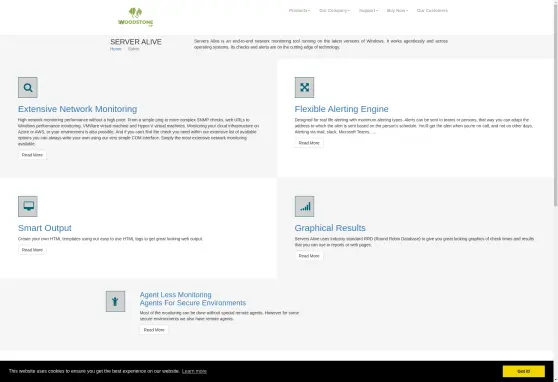Click Learn more in cookie banner

pos(194,371)
